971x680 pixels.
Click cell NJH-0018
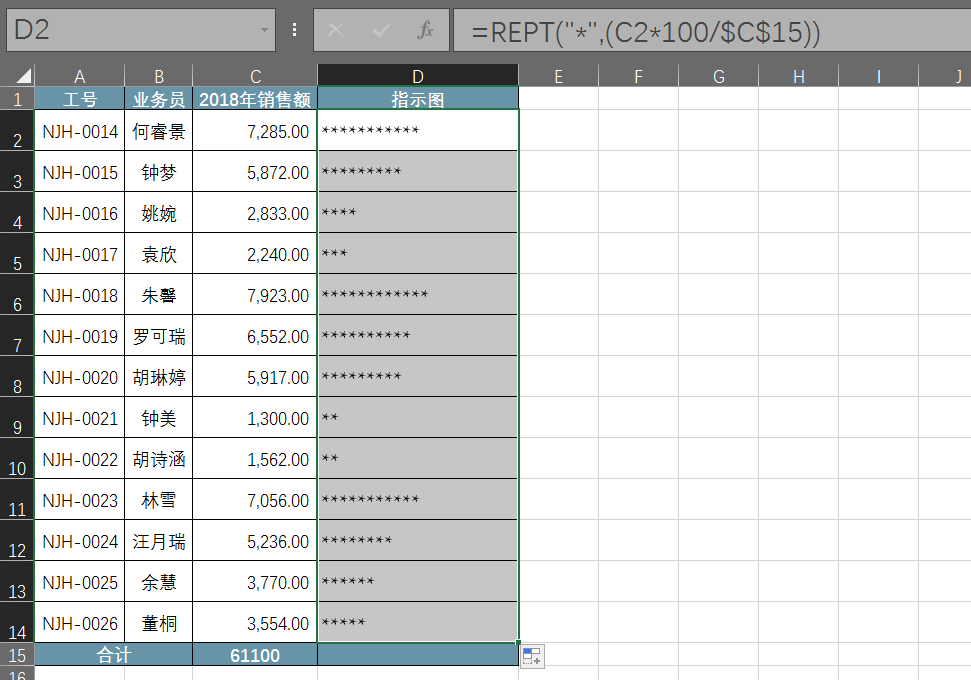(x=79, y=295)
